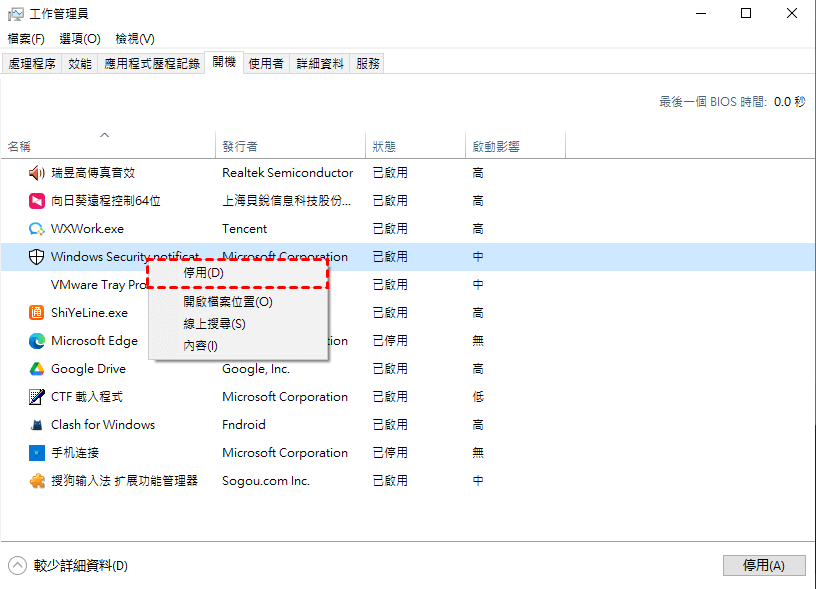Switch to the 應用程式歷程記錄 tab
Image resolution: width=816 pixels, height=589 pixels.
click(x=151, y=63)
